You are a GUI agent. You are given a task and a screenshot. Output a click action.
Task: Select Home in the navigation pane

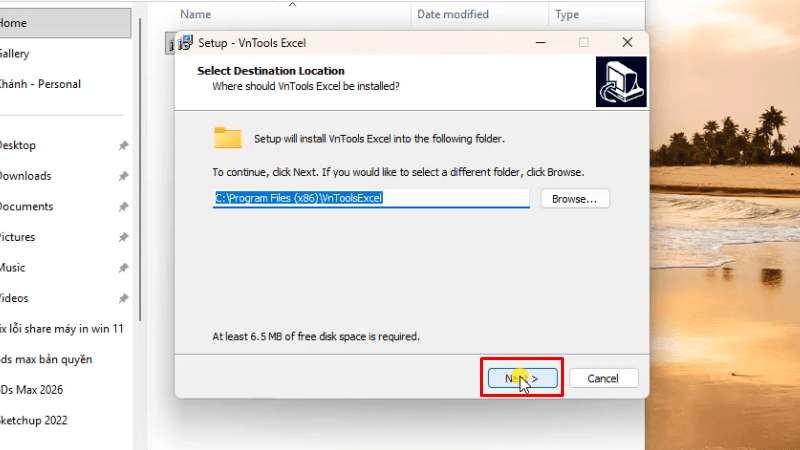click(x=65, y=23)
